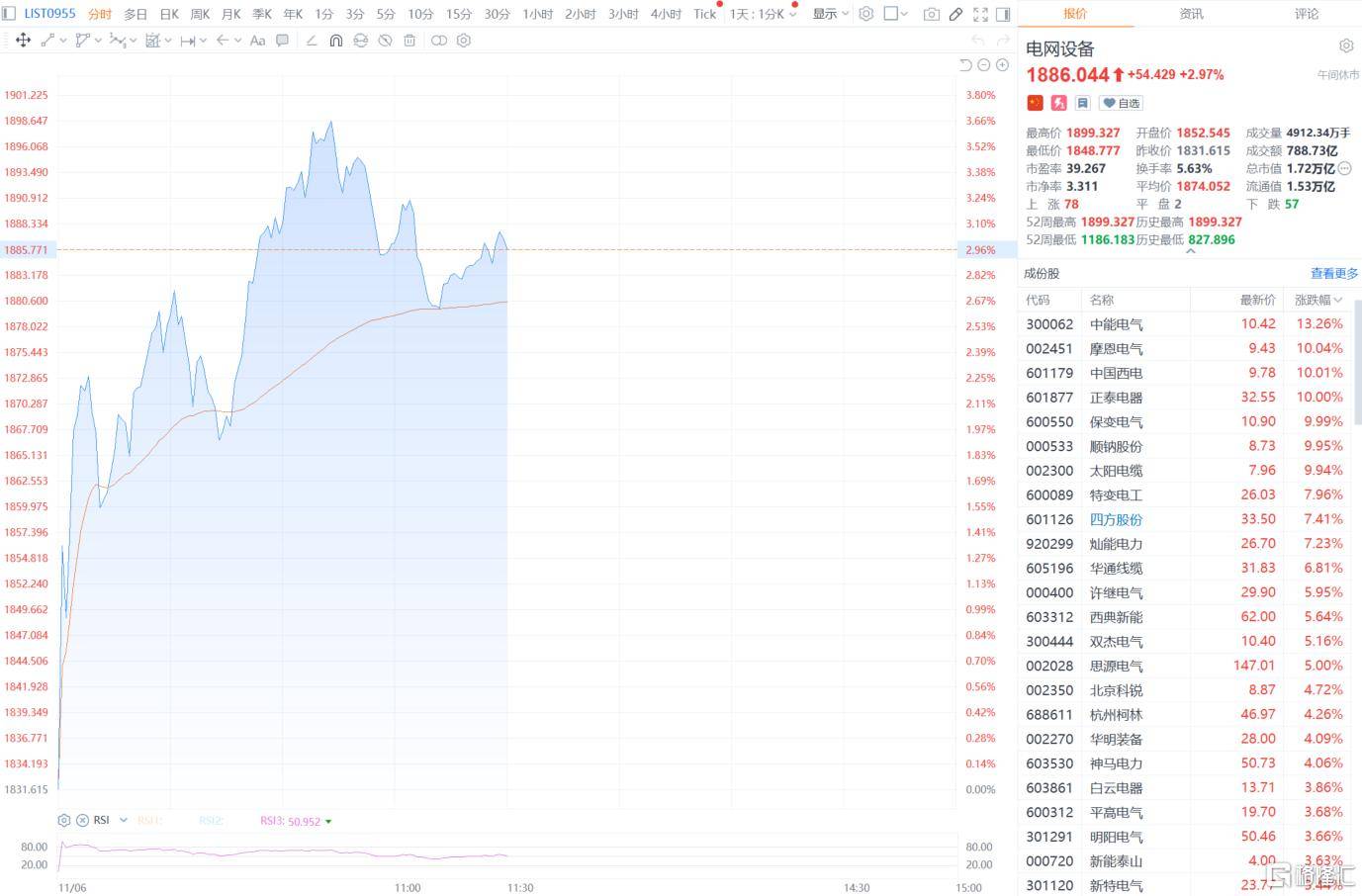Switch to the 报价 quote tab
Viewport: 1362px width, 896px height.
point(1075,14)
